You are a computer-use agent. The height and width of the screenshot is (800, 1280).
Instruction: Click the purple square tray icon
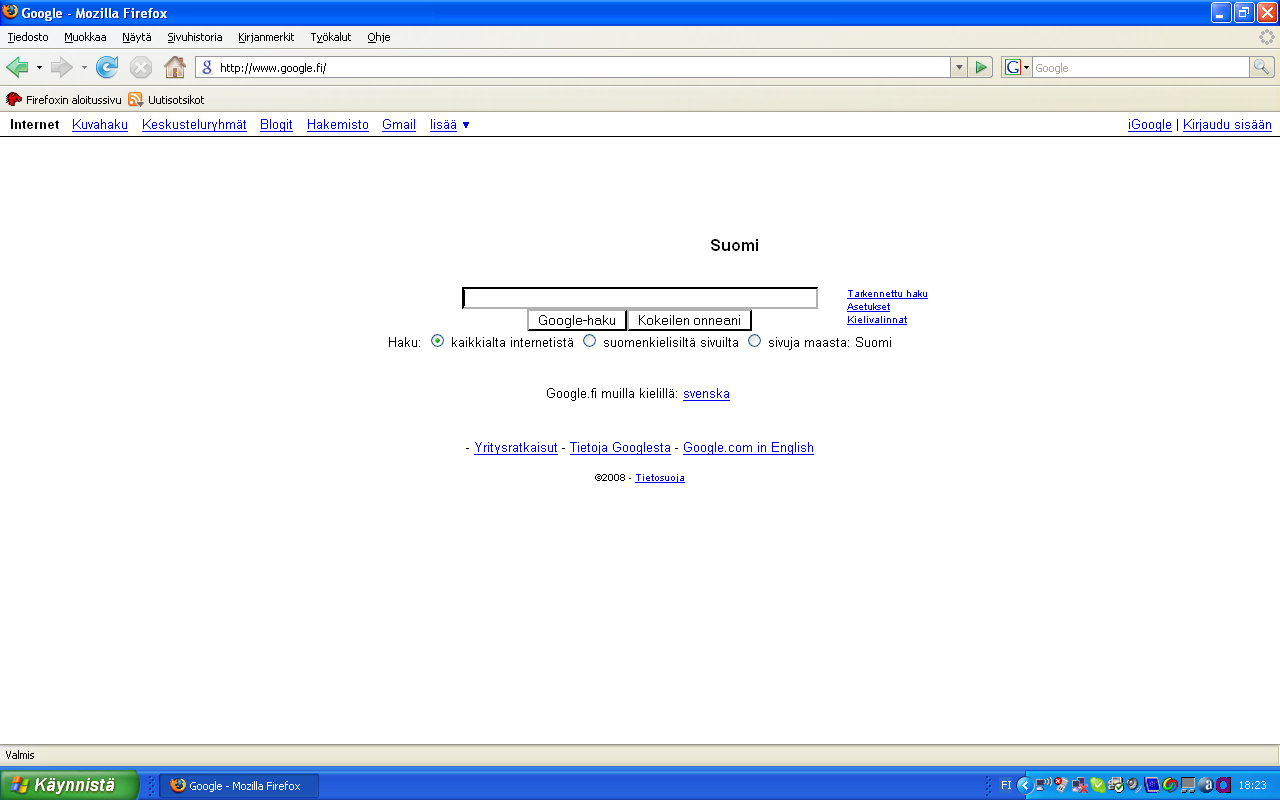[1223, 785]
